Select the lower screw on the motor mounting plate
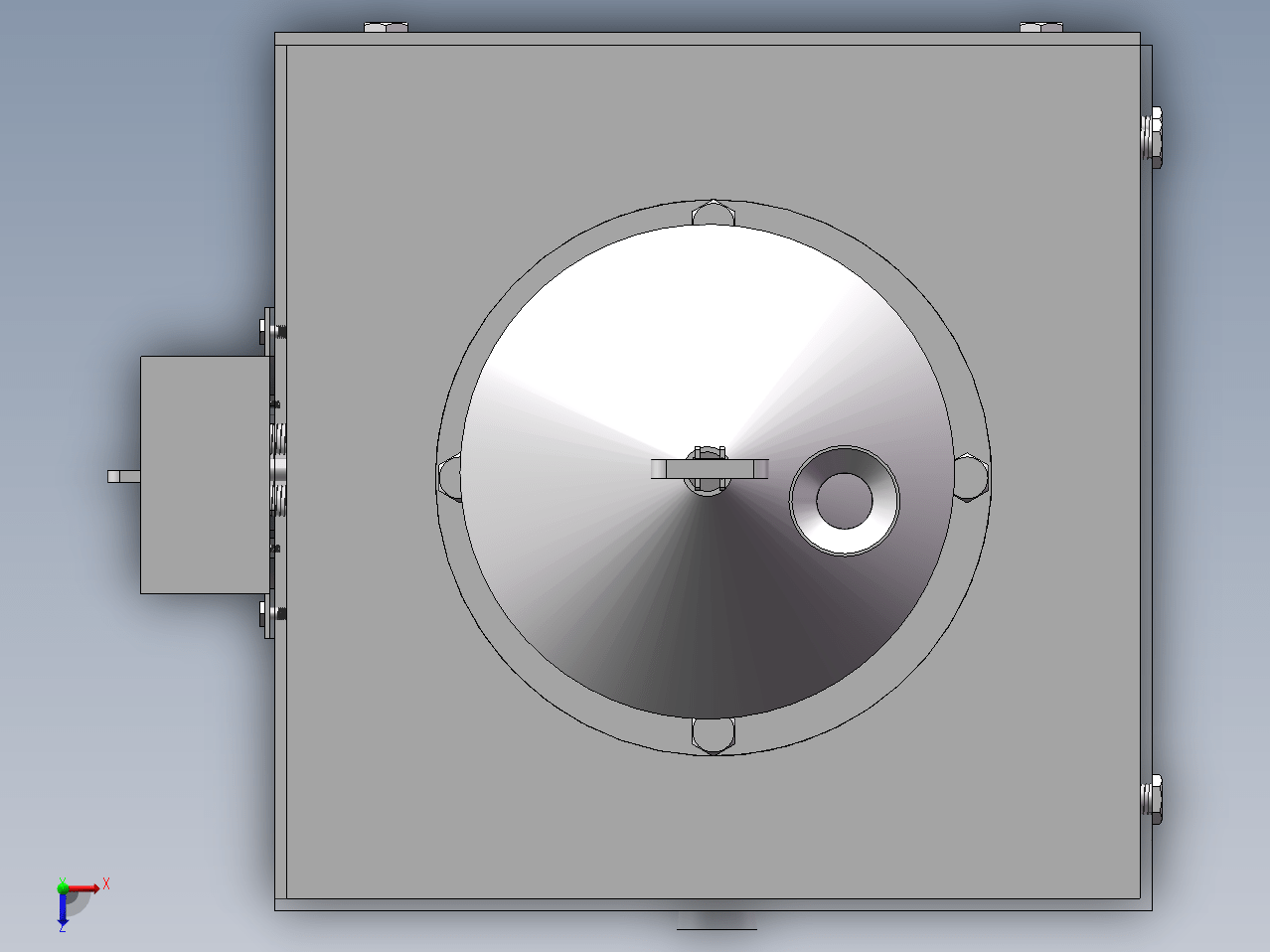Screen dimensions: 1270x952 click(x=272, y=615)
